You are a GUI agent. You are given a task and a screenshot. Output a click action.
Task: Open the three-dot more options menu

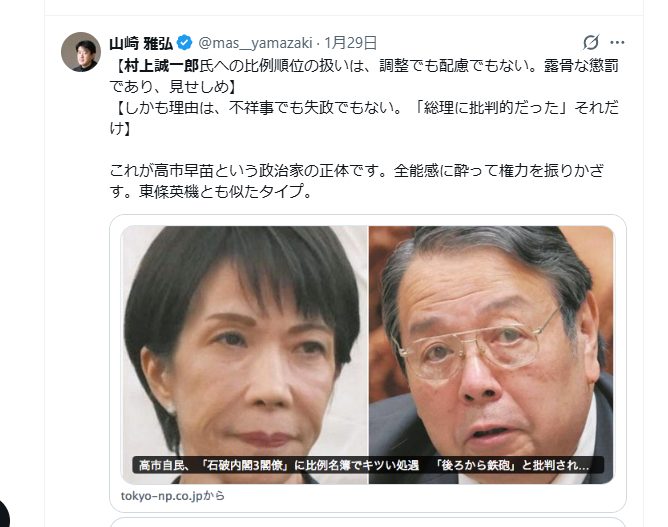pyautogui.click(x=617, y=42)
